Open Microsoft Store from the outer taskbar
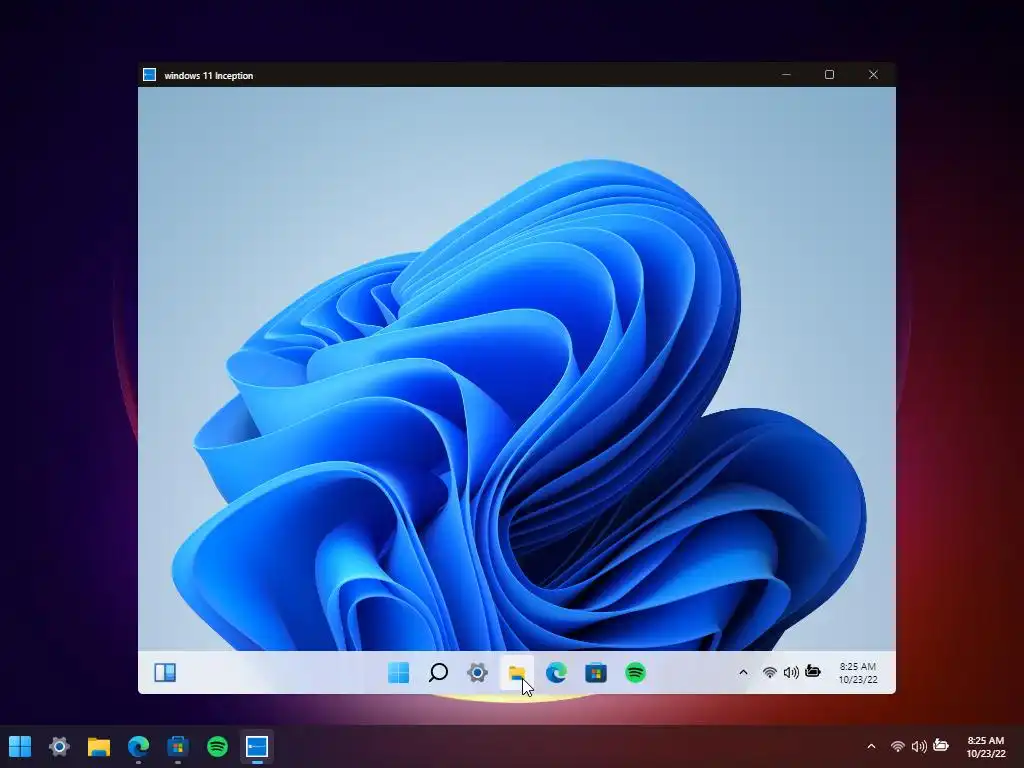 [x=178, y=746]
